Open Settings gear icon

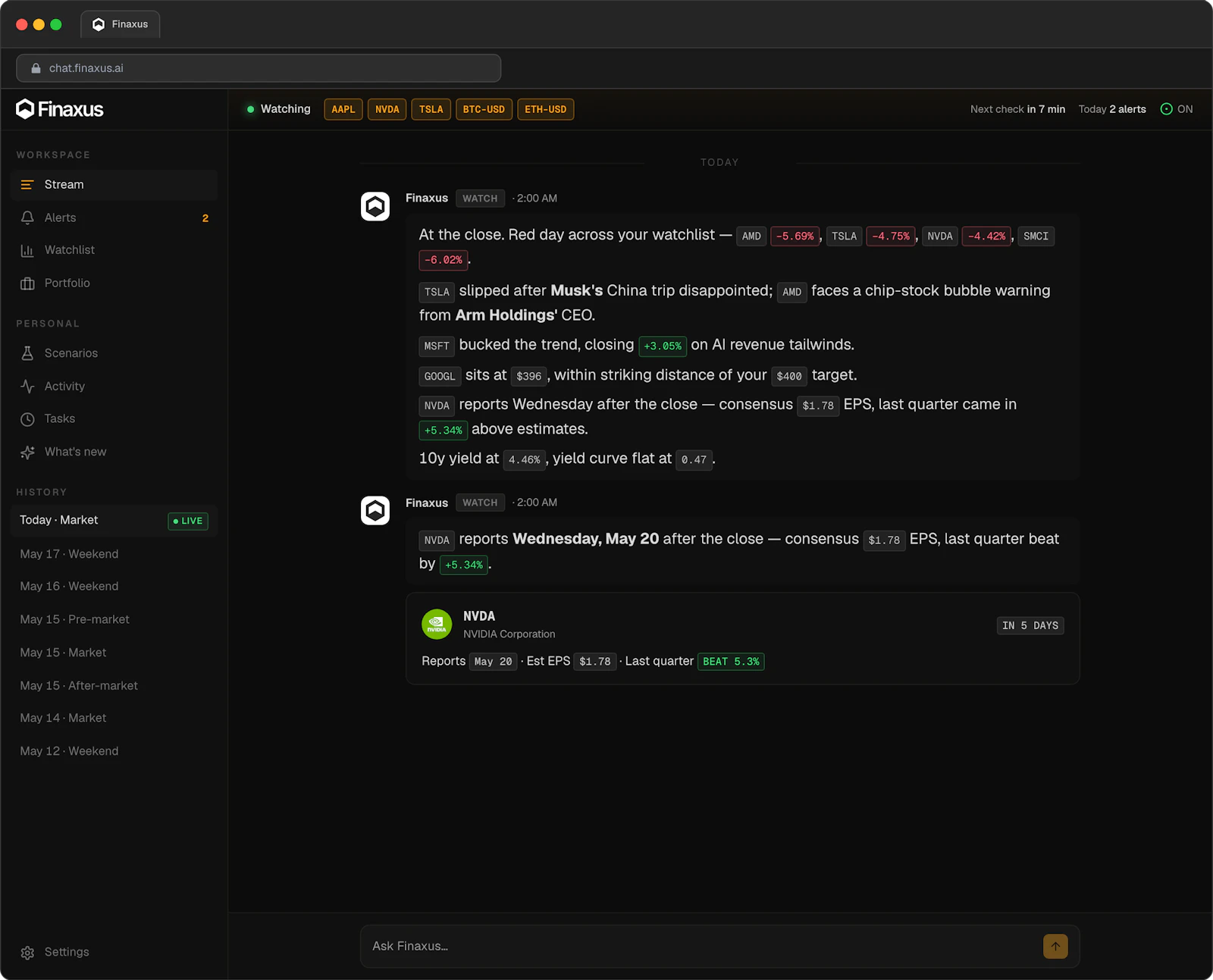(x=27, y=953)
